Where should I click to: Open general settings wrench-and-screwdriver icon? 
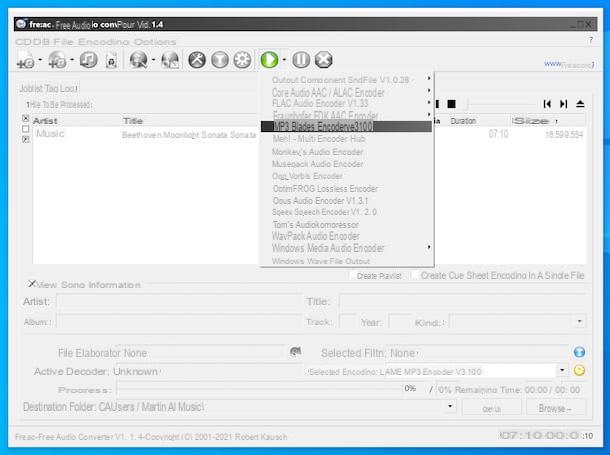pos(197,60)
